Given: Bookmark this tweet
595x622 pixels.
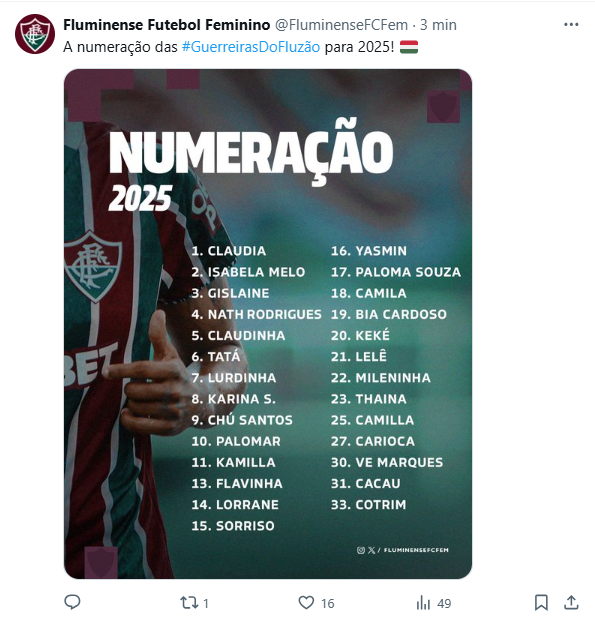Looking at the screenshot, I should coord(541,602).
